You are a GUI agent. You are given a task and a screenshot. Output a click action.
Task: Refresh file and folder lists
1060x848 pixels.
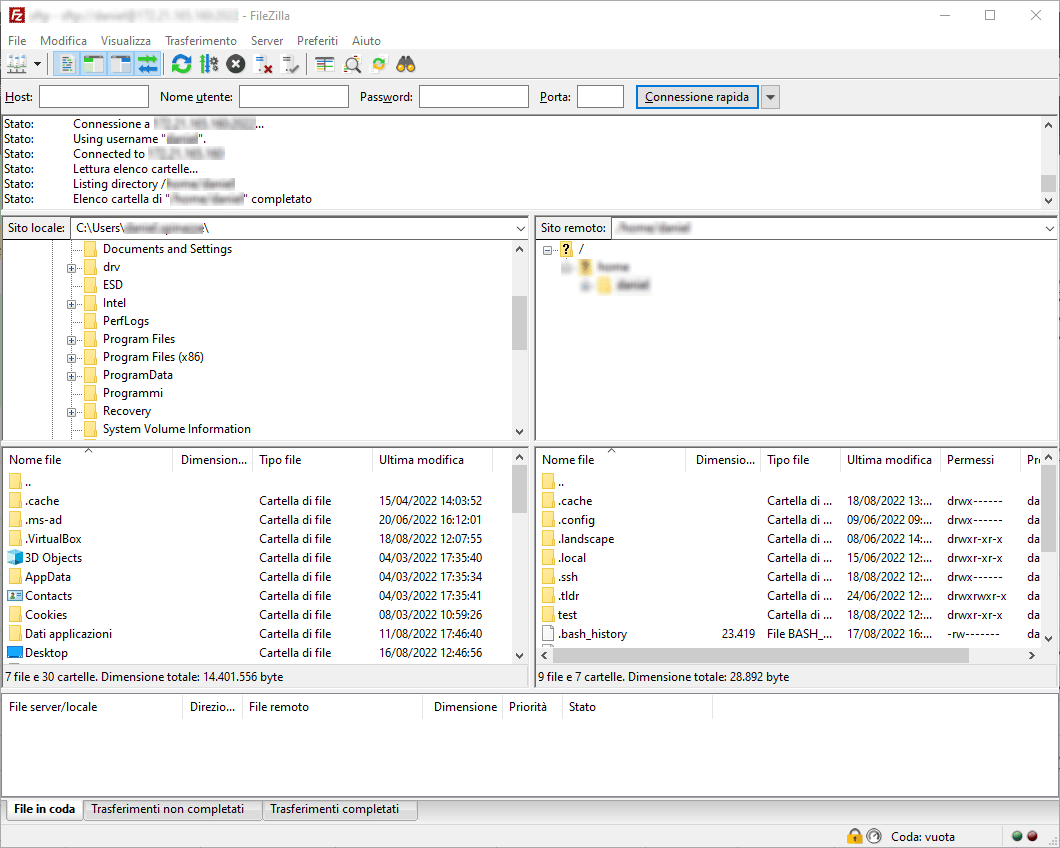(x=181, y=65)
